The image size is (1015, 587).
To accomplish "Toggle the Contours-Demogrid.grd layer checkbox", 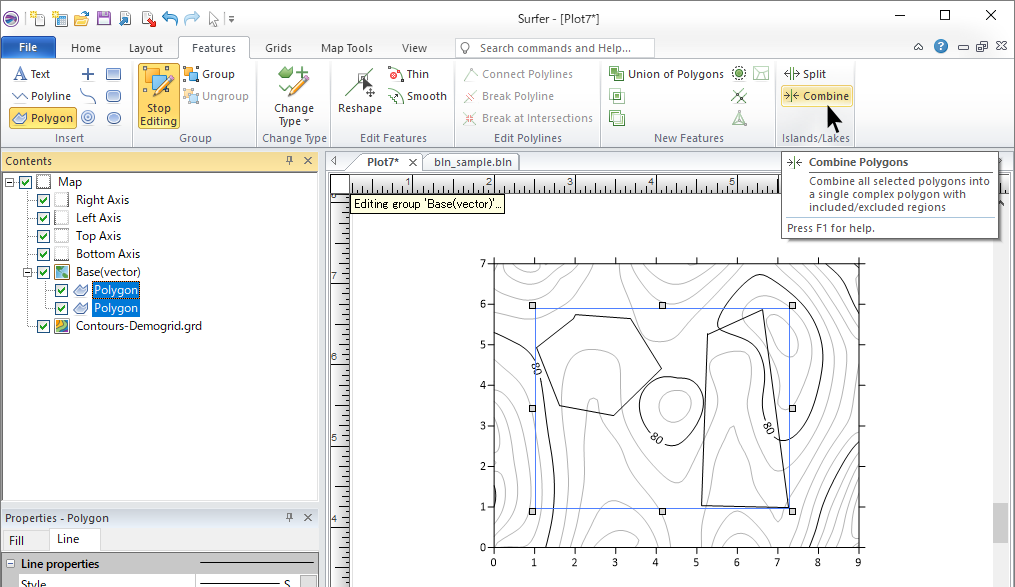I will coord(43,326).
